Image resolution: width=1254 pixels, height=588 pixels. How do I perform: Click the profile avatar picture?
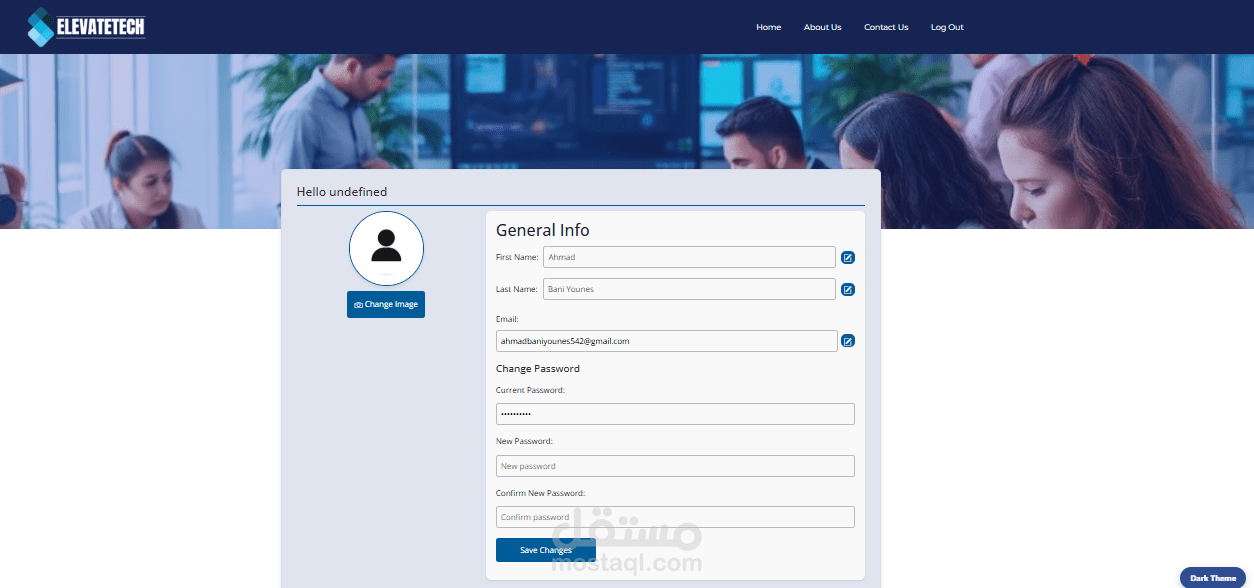[386, 248]
